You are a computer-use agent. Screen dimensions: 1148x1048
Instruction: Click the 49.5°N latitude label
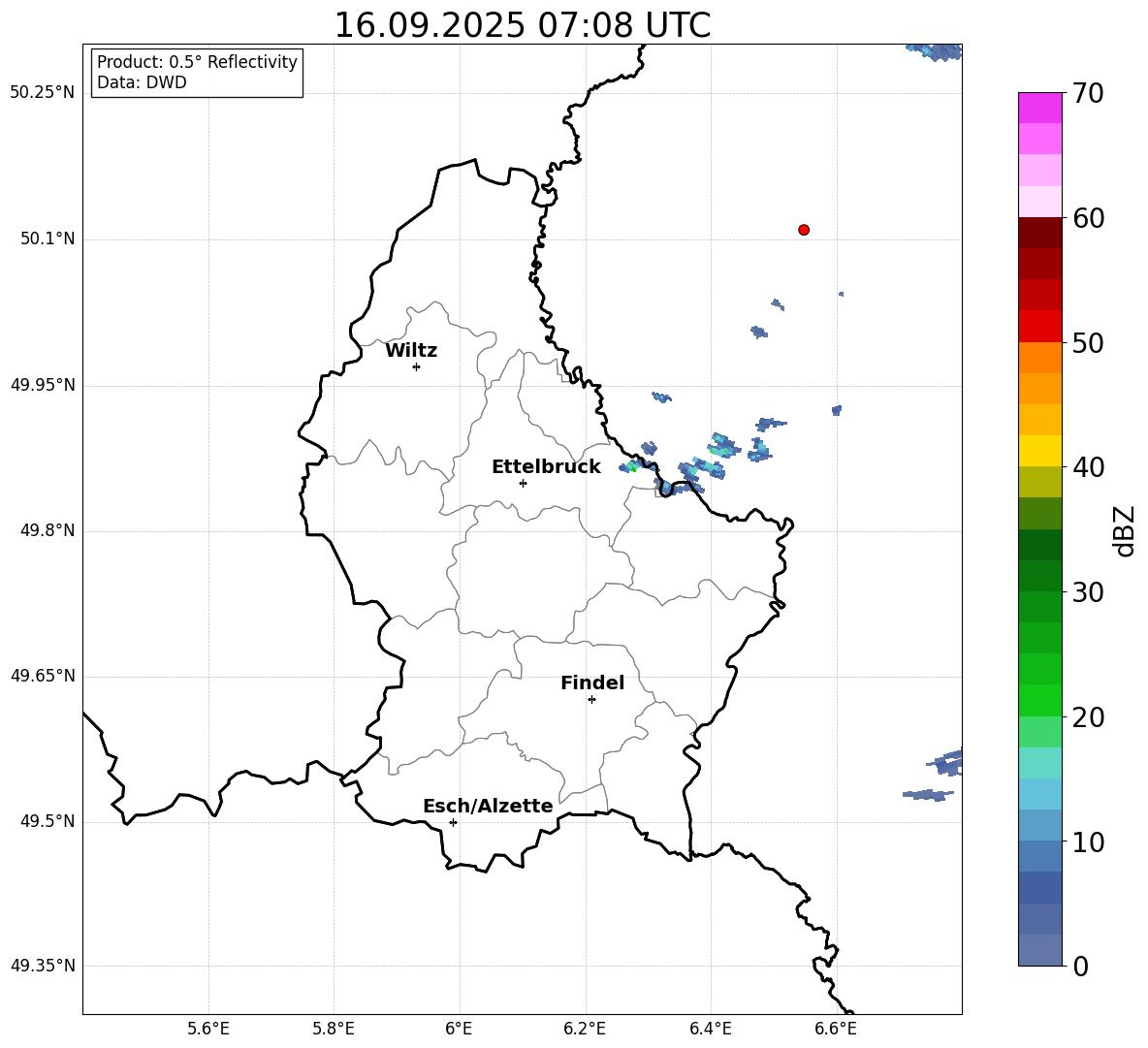[48, 821]
